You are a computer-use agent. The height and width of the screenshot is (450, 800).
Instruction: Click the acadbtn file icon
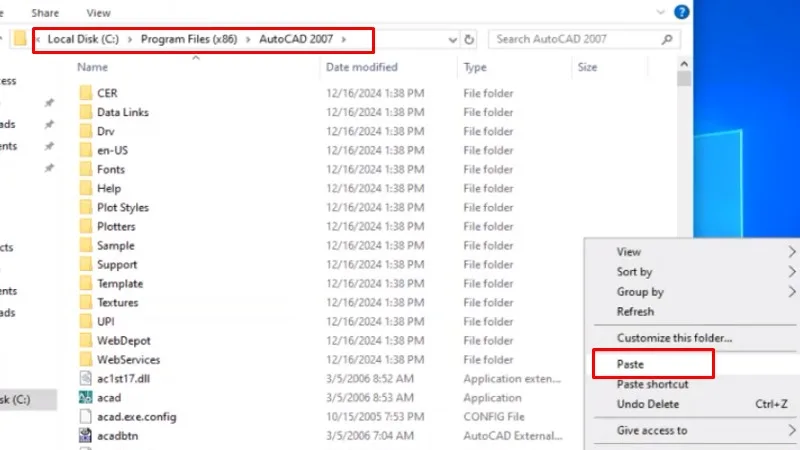86,436
